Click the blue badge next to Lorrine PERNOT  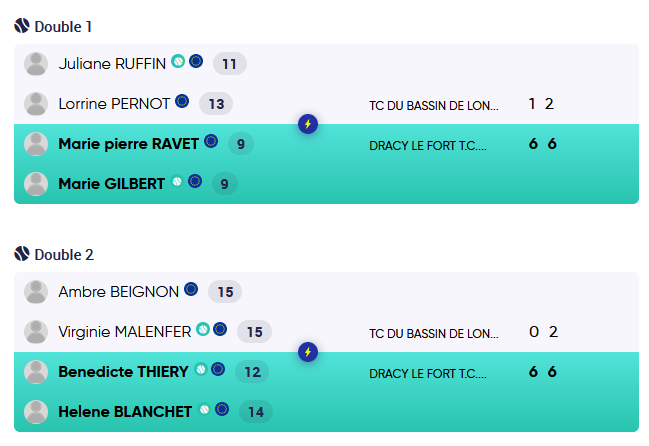[182, 101]
